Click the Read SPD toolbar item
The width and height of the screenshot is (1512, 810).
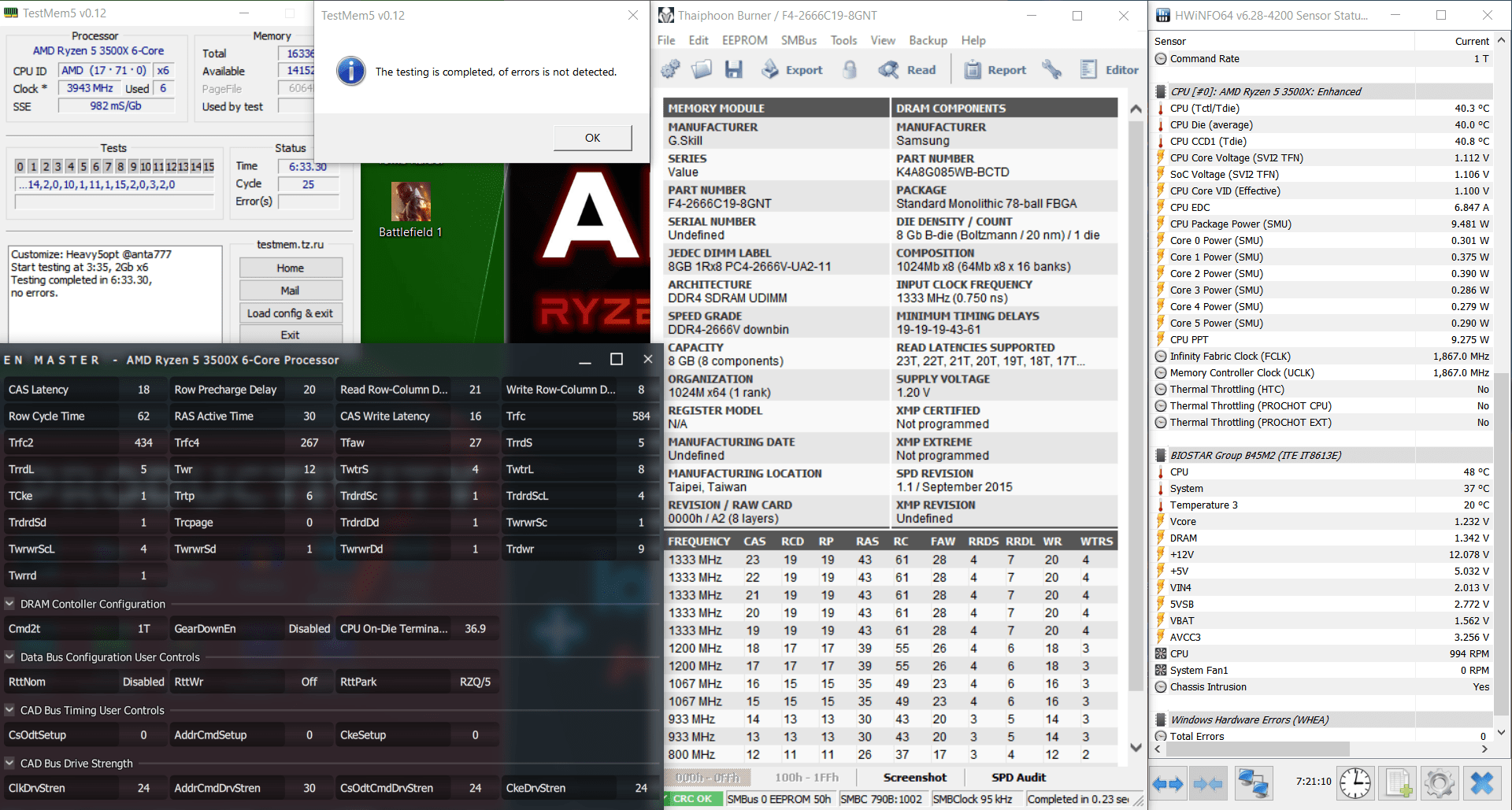907,70
